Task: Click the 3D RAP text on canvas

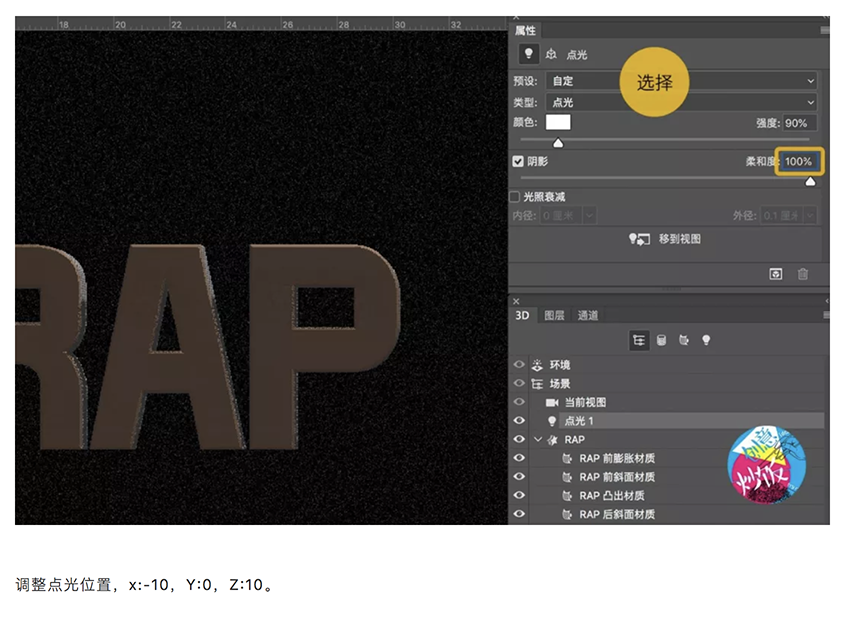Action: 208,347
